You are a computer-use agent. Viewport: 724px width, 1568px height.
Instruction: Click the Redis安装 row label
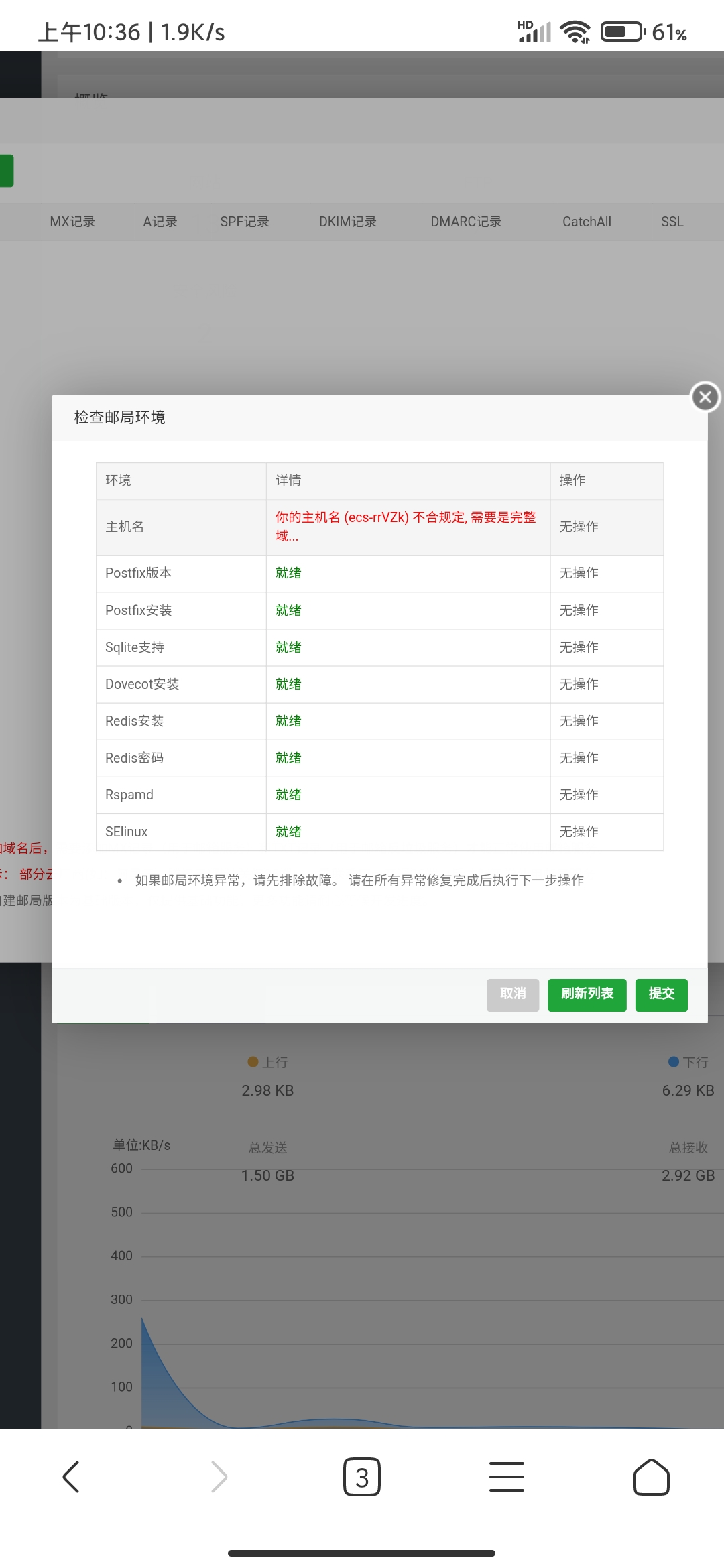pos(134,721)
